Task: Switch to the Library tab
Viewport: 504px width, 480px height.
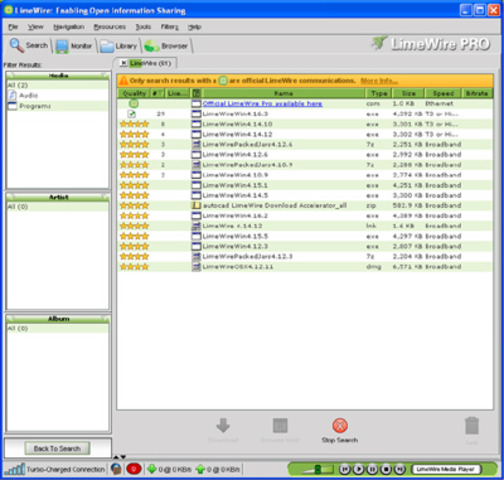Action: click(x=119, y=46)
